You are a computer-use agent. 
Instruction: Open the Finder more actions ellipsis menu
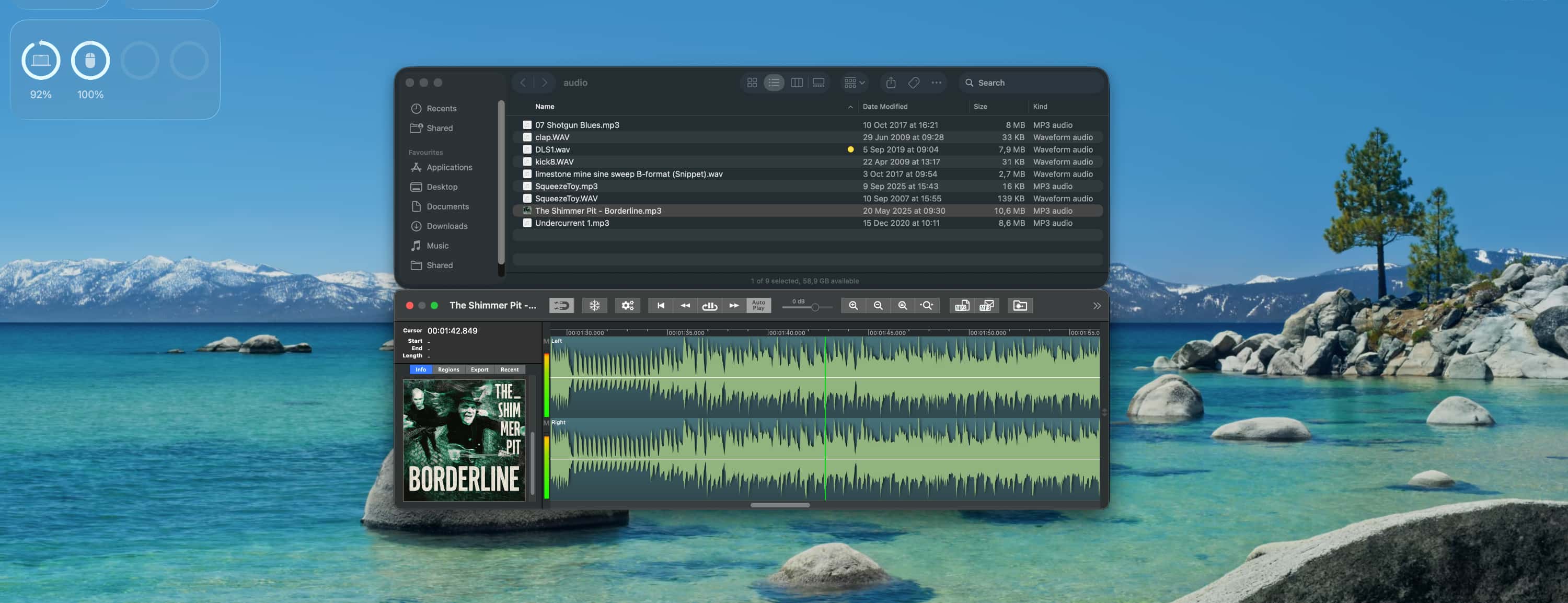click(936, 83)
